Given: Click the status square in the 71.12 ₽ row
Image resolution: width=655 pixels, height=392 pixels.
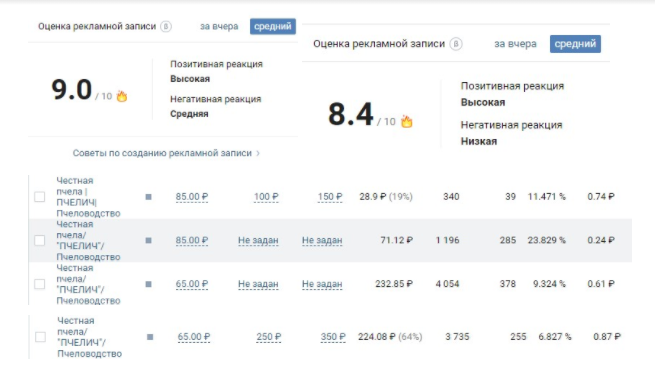Looking at the screenshot, I should 148,240.
